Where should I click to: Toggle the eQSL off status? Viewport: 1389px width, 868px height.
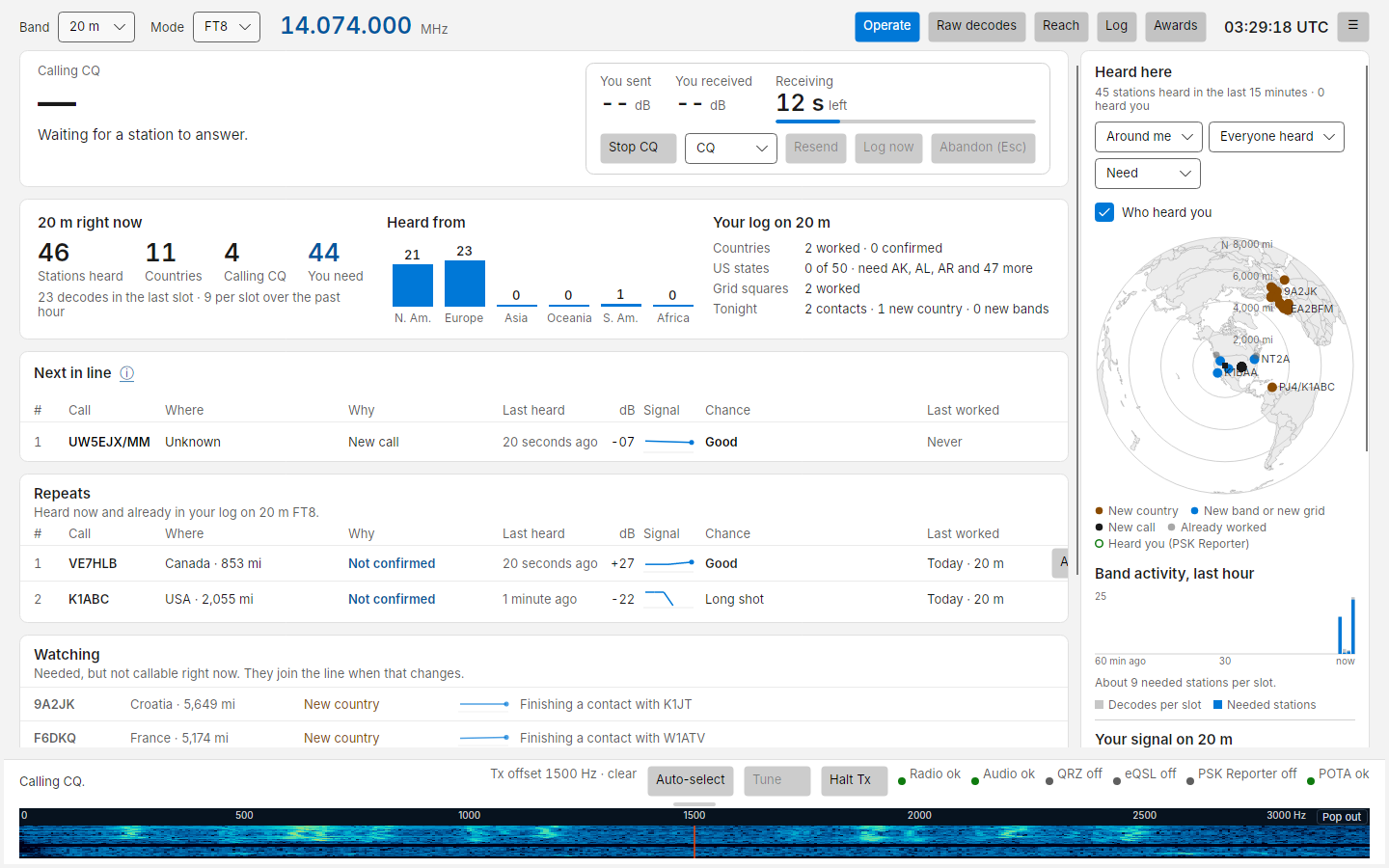click(x=1144, y=774)
